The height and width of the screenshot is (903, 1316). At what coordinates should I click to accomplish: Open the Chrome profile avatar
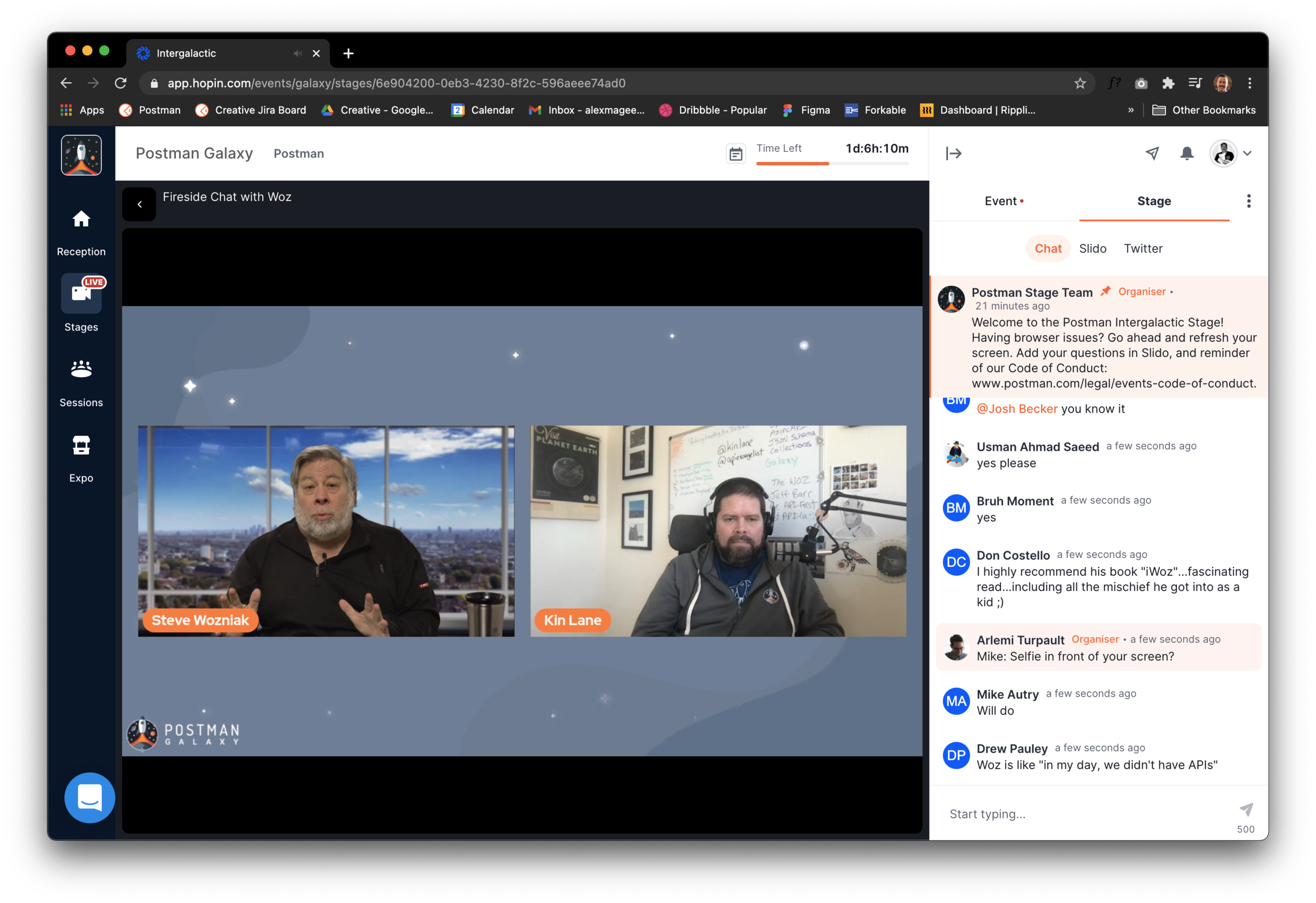1223,83
